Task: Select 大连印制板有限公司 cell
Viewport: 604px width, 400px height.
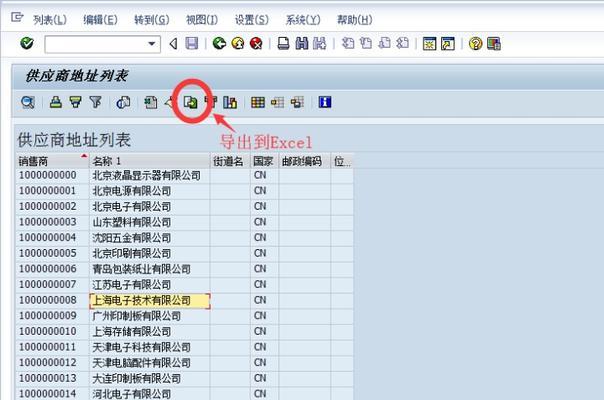Action: click(x=149, y=378)
